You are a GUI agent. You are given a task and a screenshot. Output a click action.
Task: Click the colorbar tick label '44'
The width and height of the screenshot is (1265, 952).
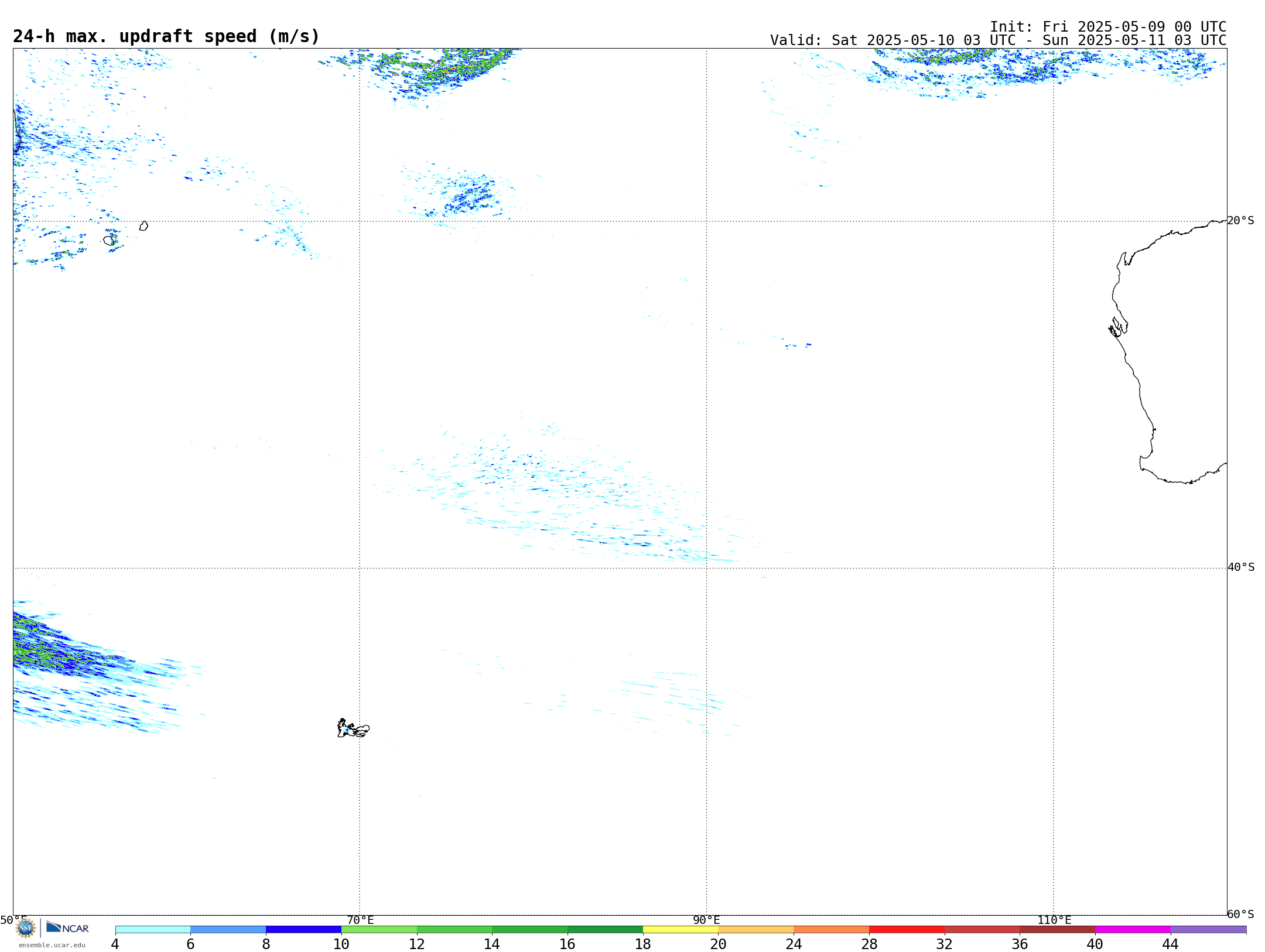pyautogui.click(x=1171, y=944)
